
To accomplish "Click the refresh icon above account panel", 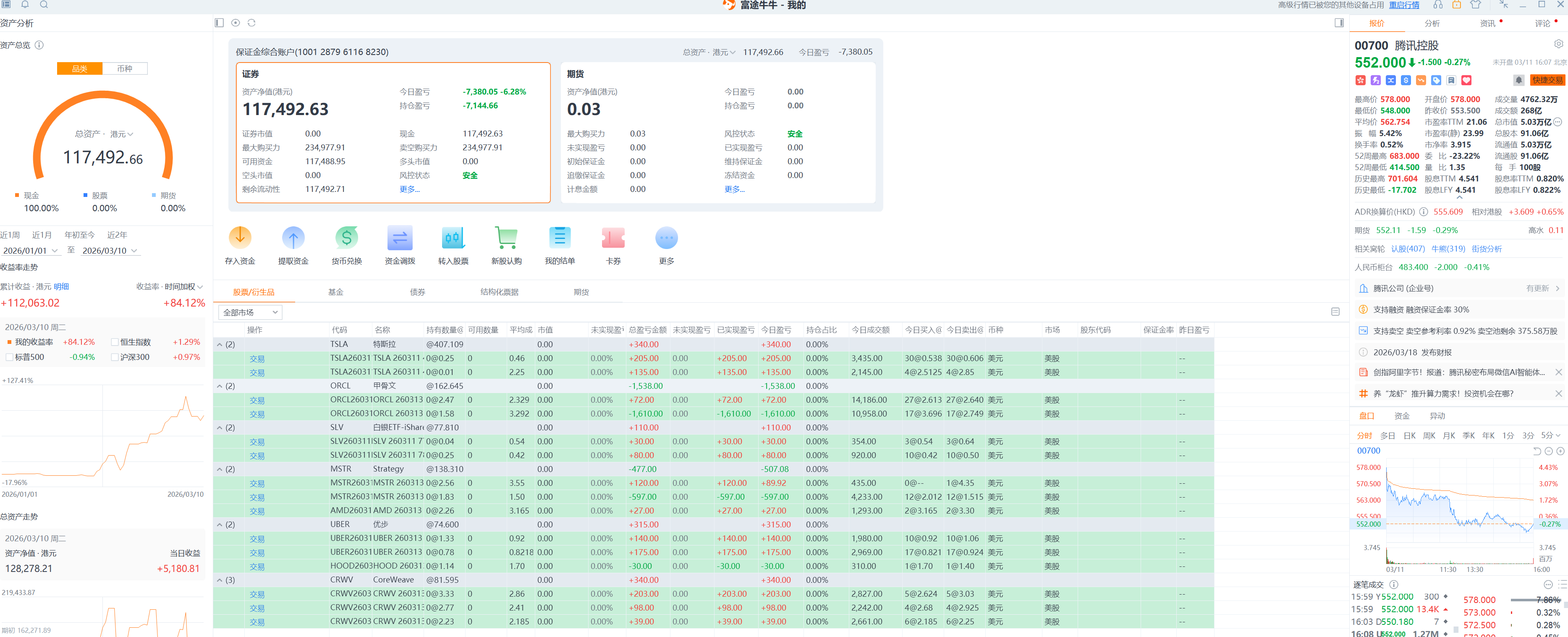I will pyautogui.click(x=251, y=23).
